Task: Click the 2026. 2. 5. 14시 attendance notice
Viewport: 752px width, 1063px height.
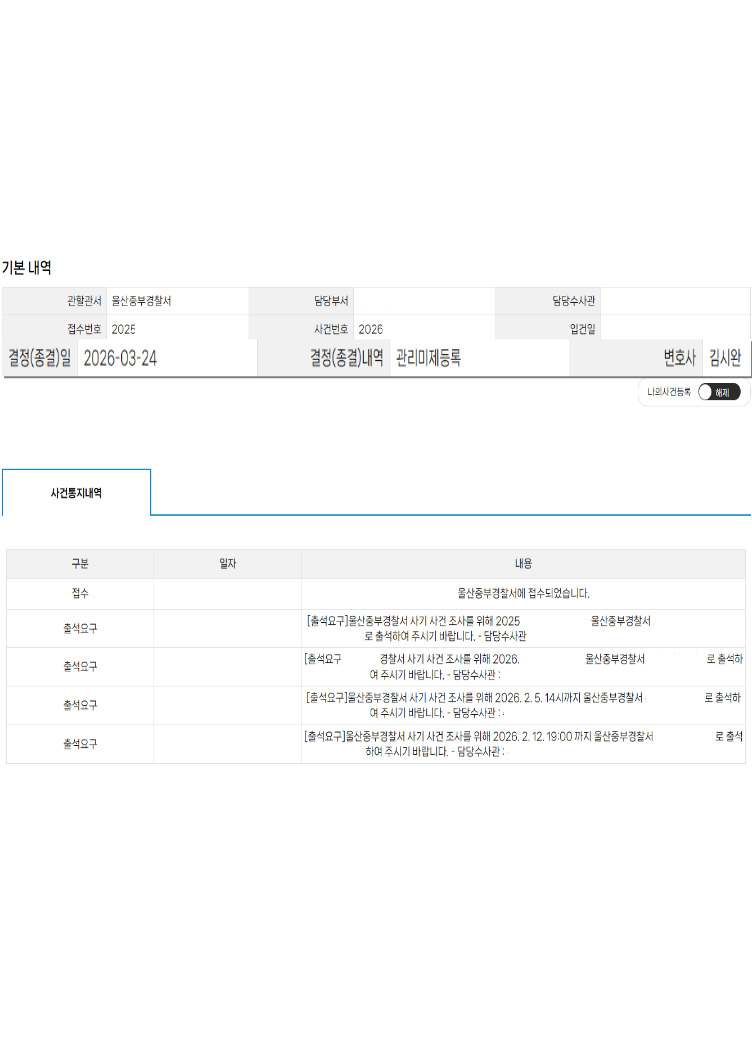Action: 523,705
